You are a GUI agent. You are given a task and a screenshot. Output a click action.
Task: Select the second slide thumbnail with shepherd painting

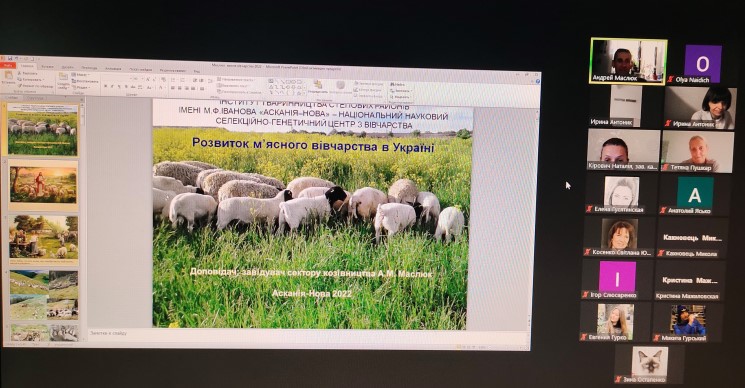point(43,185)
